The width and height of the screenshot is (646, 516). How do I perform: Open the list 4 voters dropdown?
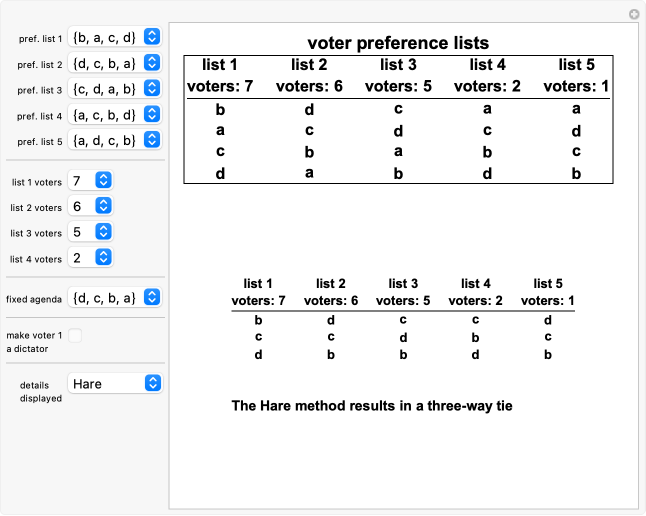point(90,258)
